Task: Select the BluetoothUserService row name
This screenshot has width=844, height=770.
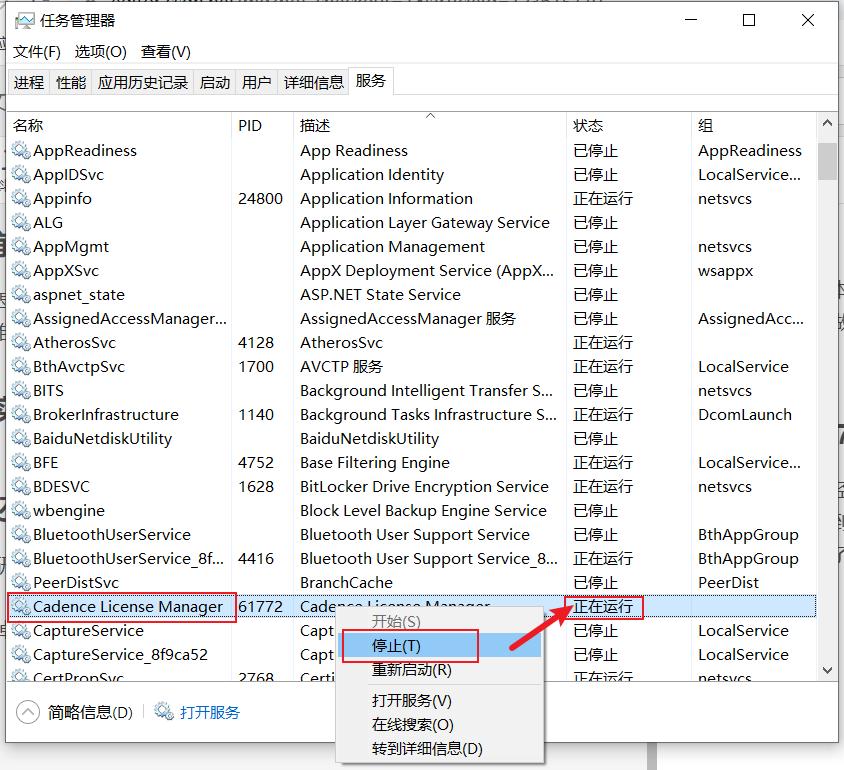Action: (112, 534)
